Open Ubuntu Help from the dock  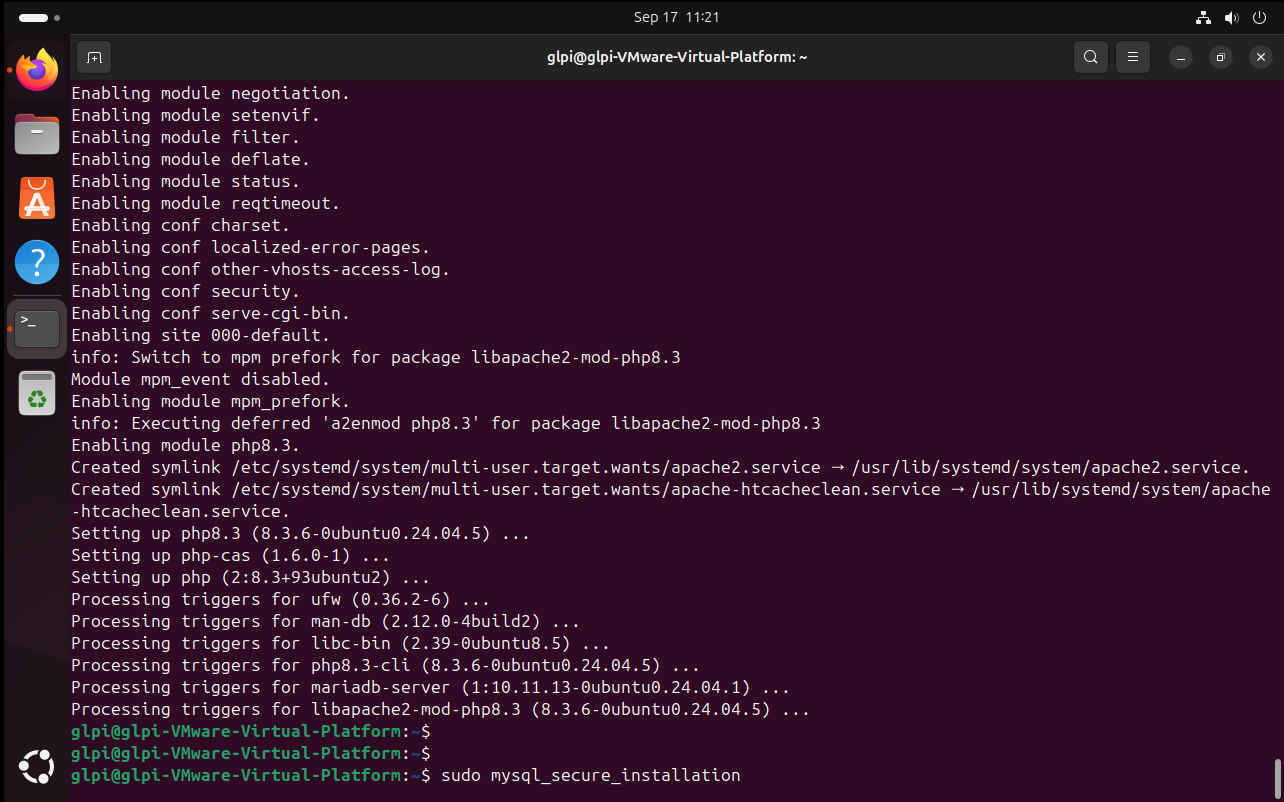pyautogui.click(x=36, y=261)
